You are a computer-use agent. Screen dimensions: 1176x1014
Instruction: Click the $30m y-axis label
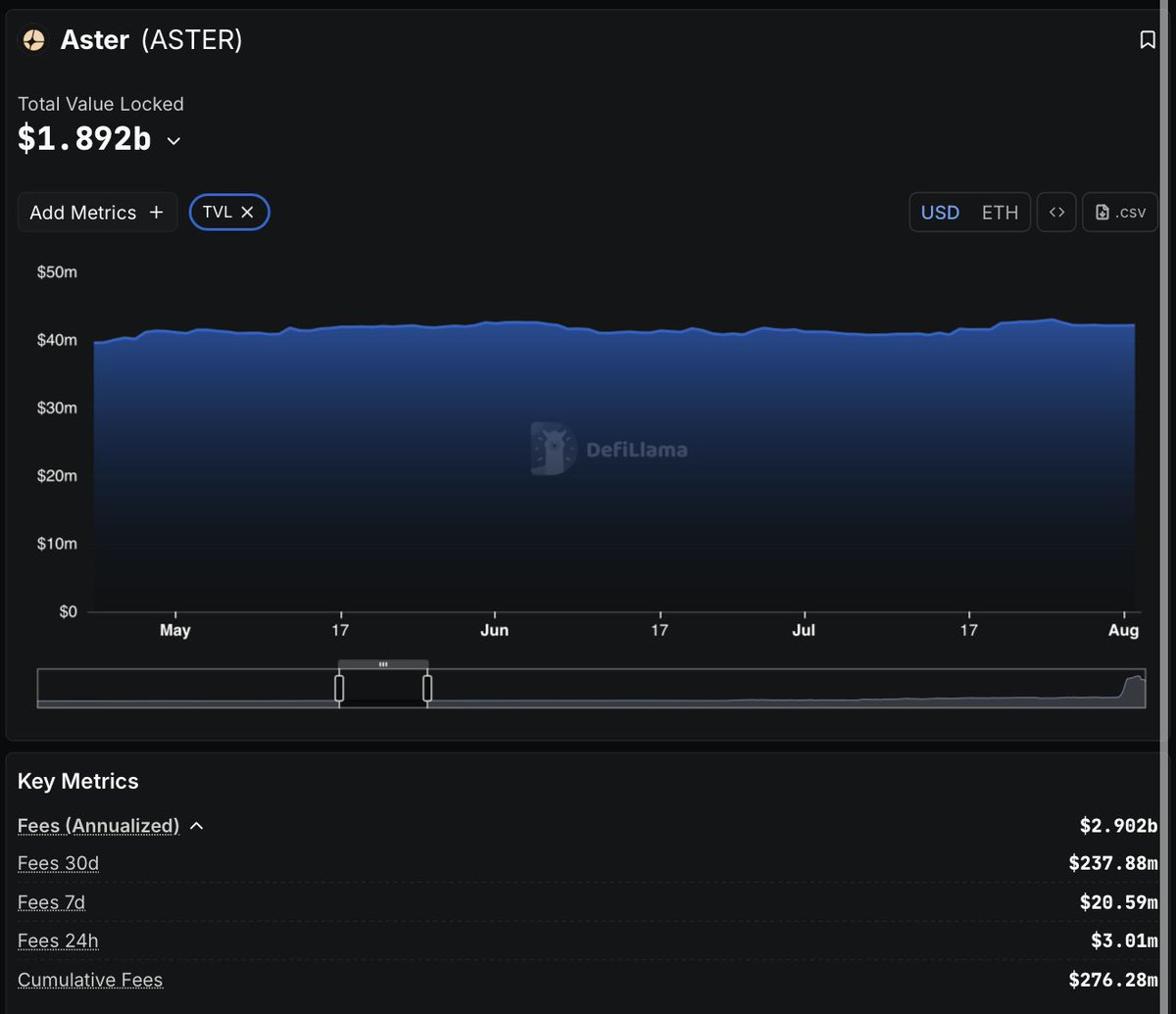coord(57,408)
